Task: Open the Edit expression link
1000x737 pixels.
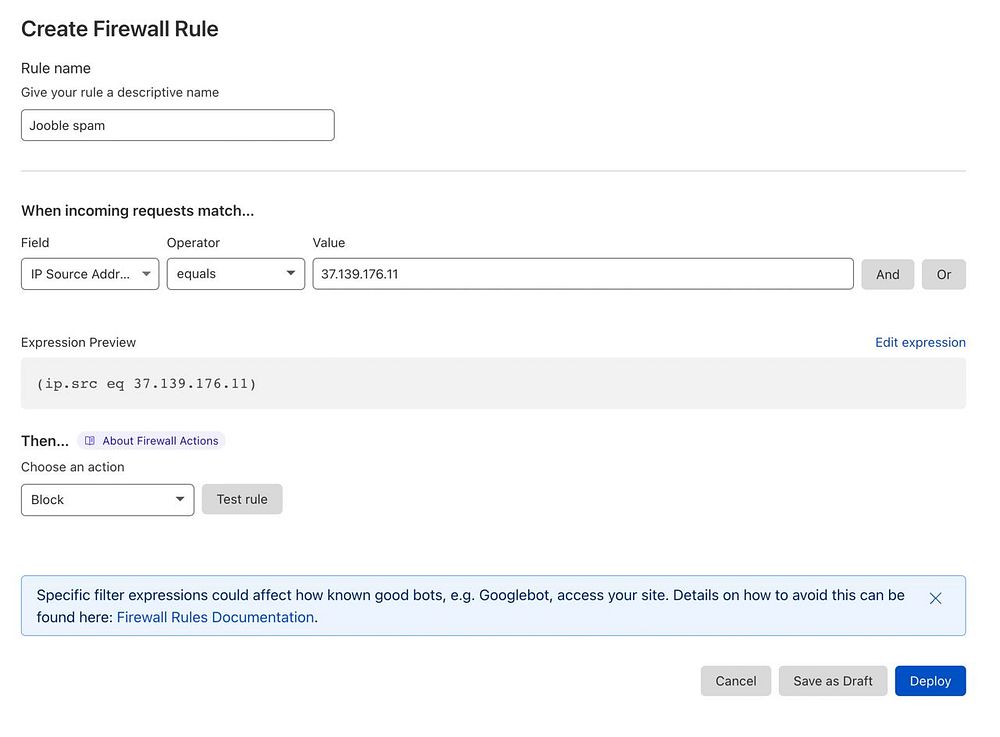Action: tap(920, 342)
